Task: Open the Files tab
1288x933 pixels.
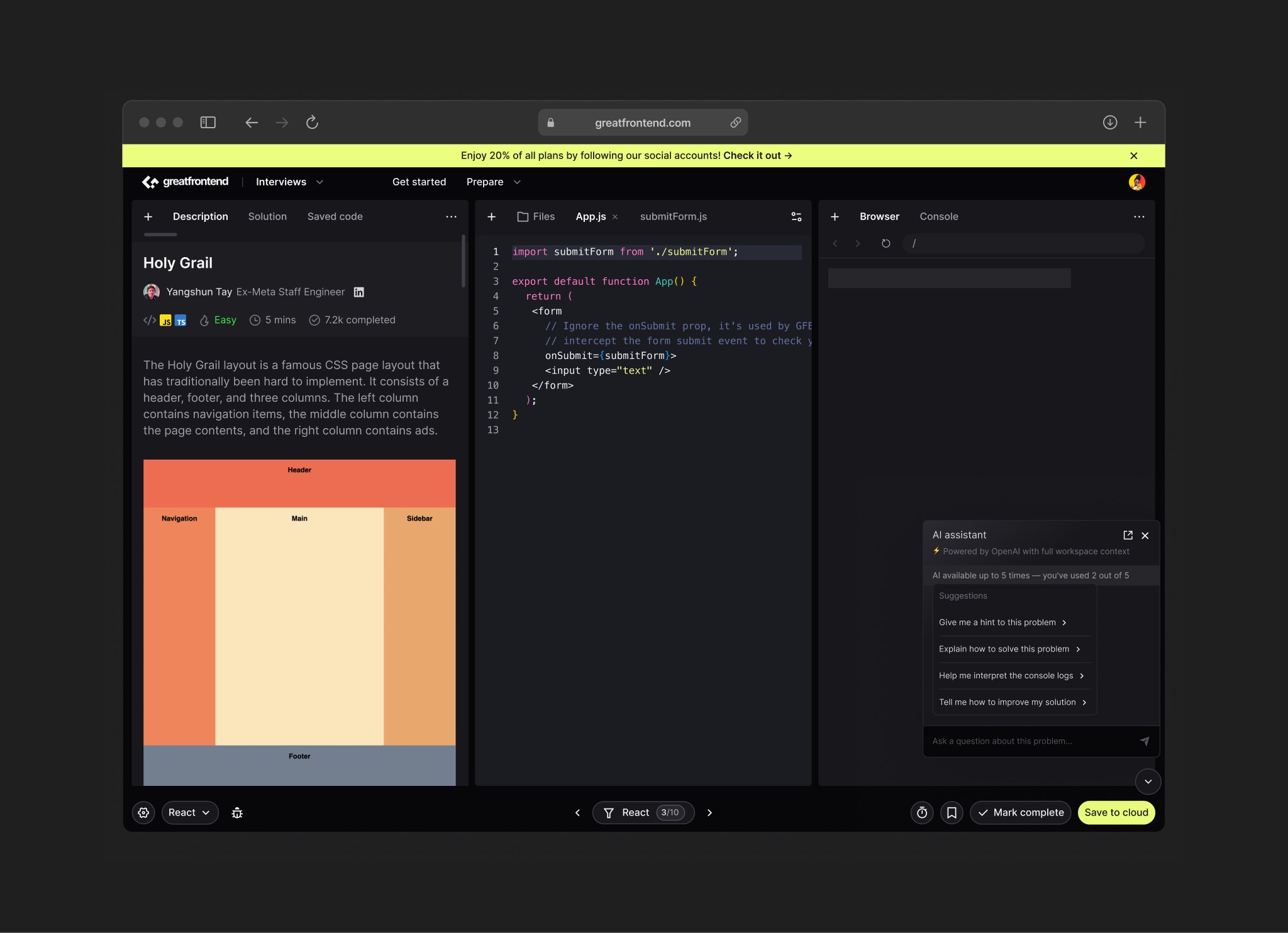Action: coord(536,216)
